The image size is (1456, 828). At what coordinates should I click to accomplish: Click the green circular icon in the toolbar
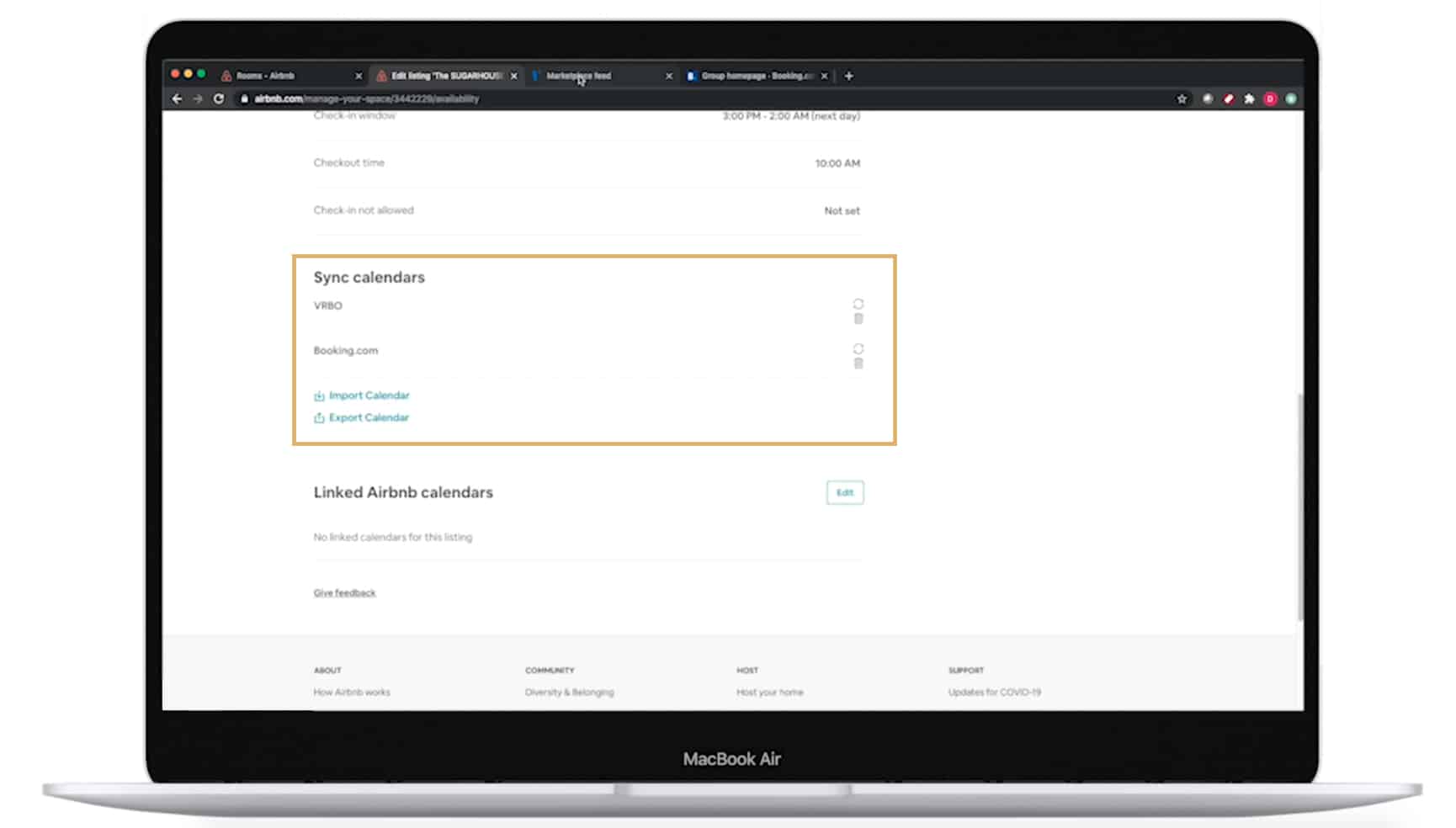point(1291,98)
